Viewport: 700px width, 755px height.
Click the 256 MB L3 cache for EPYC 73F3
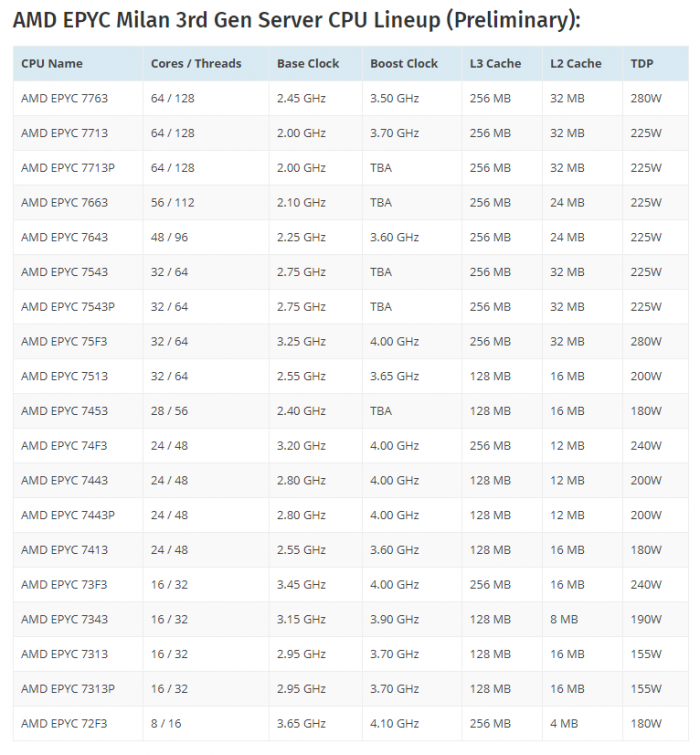click(490, 585)
